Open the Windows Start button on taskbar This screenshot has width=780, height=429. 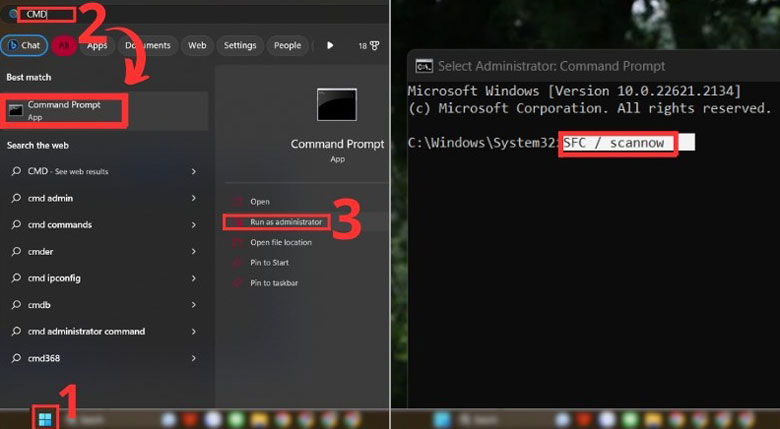[45, 420]
